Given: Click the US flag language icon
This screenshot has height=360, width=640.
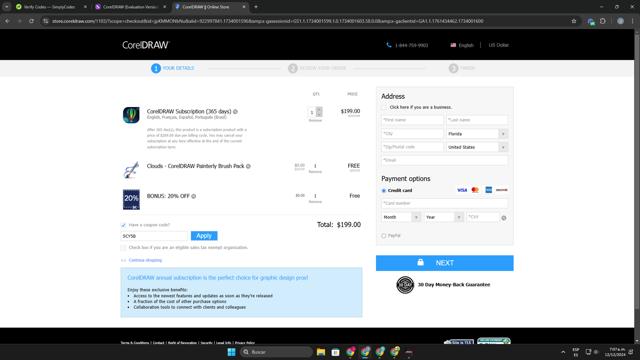Looking at the screenshot, I should (x=453, y=45).
